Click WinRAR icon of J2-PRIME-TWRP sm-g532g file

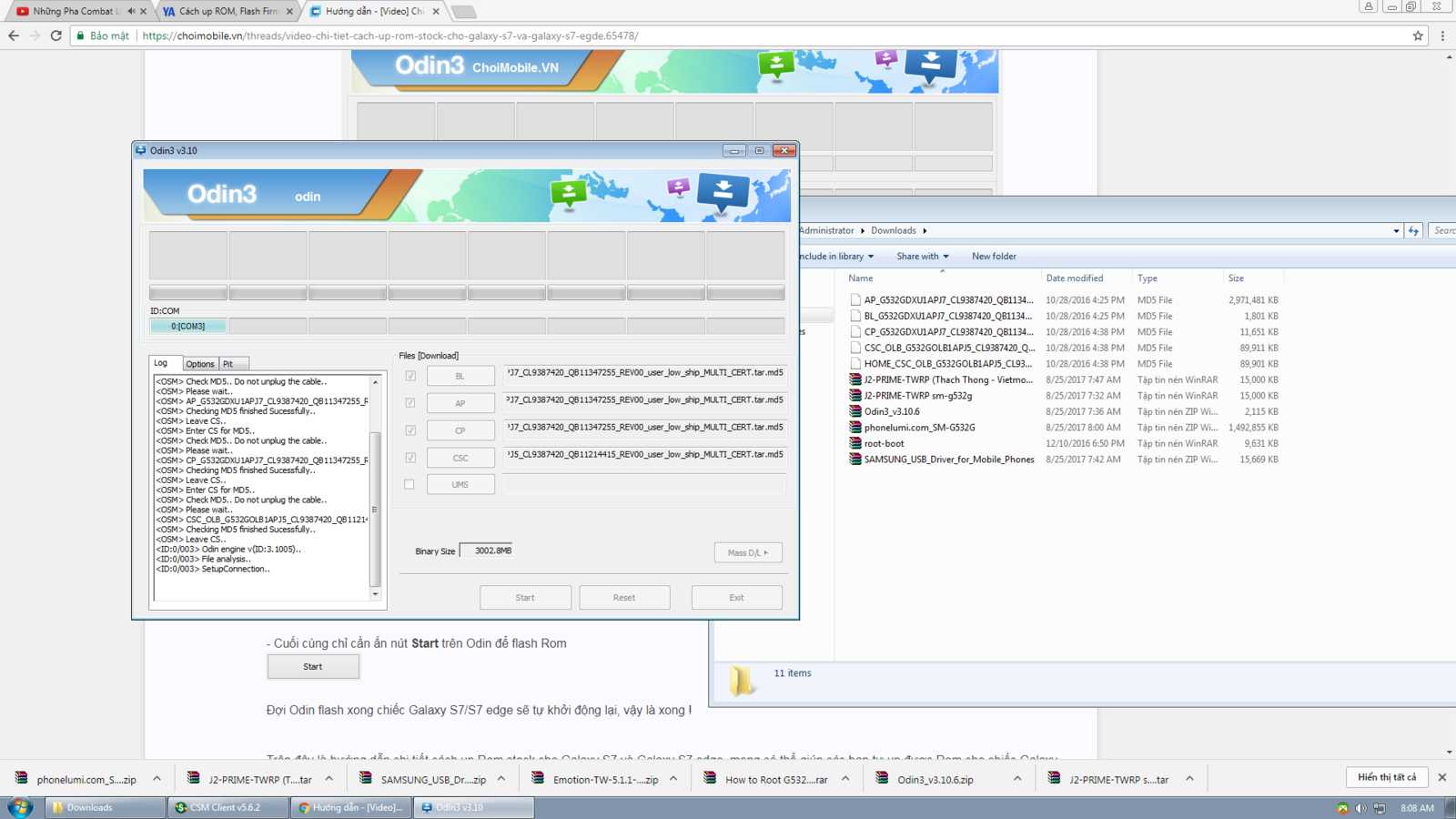[x=855, y=396]
